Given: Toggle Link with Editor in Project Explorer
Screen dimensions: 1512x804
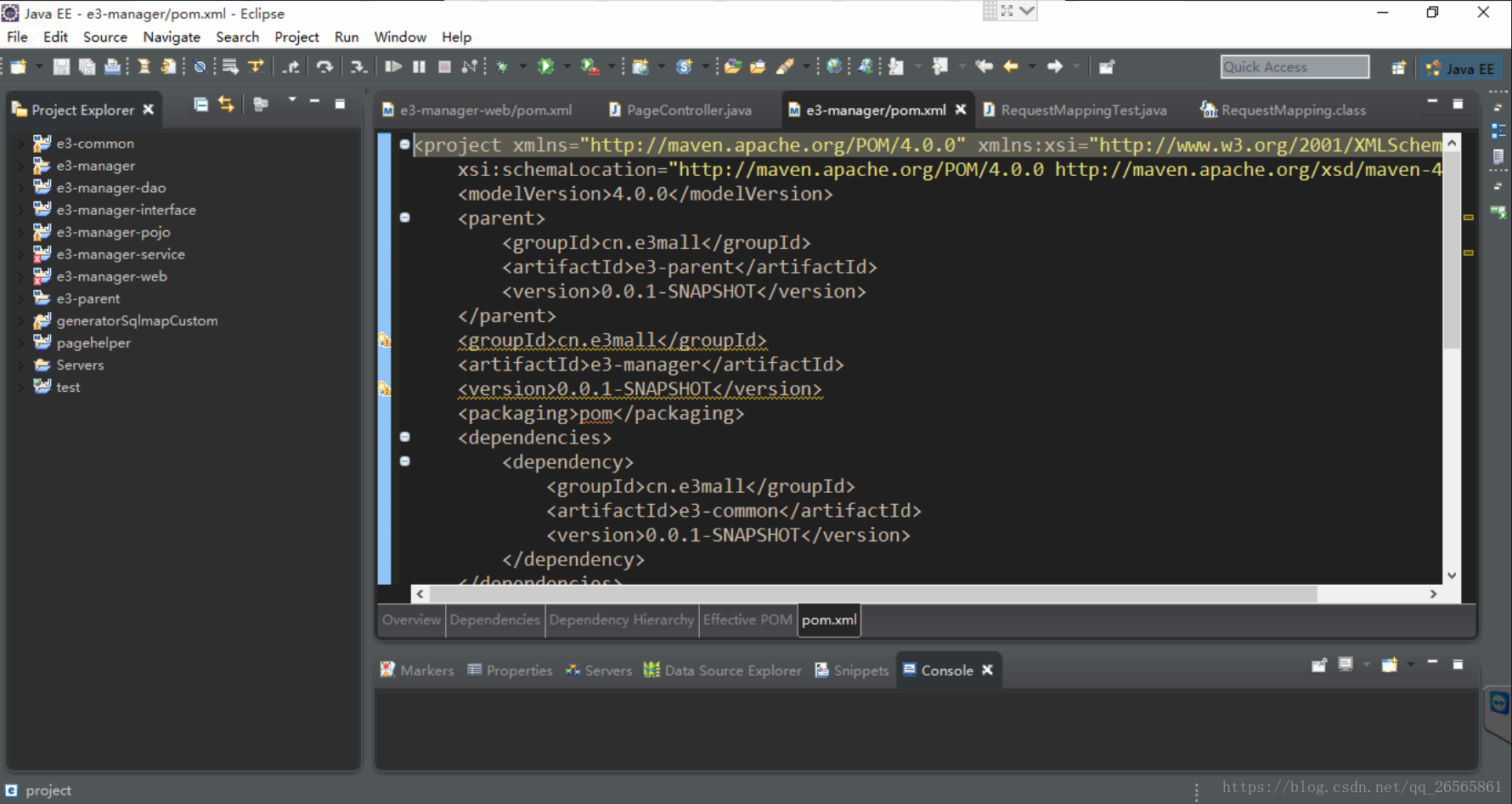Looking at the screenshot, I should pos(226,105).
